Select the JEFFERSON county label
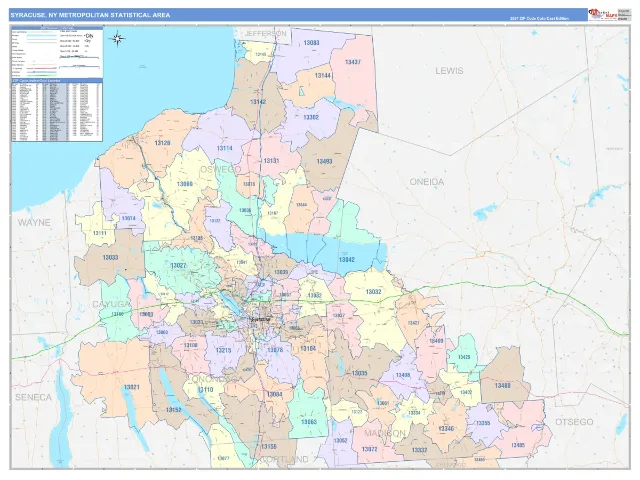The image size is (640, 480). (x=265, y=33)
